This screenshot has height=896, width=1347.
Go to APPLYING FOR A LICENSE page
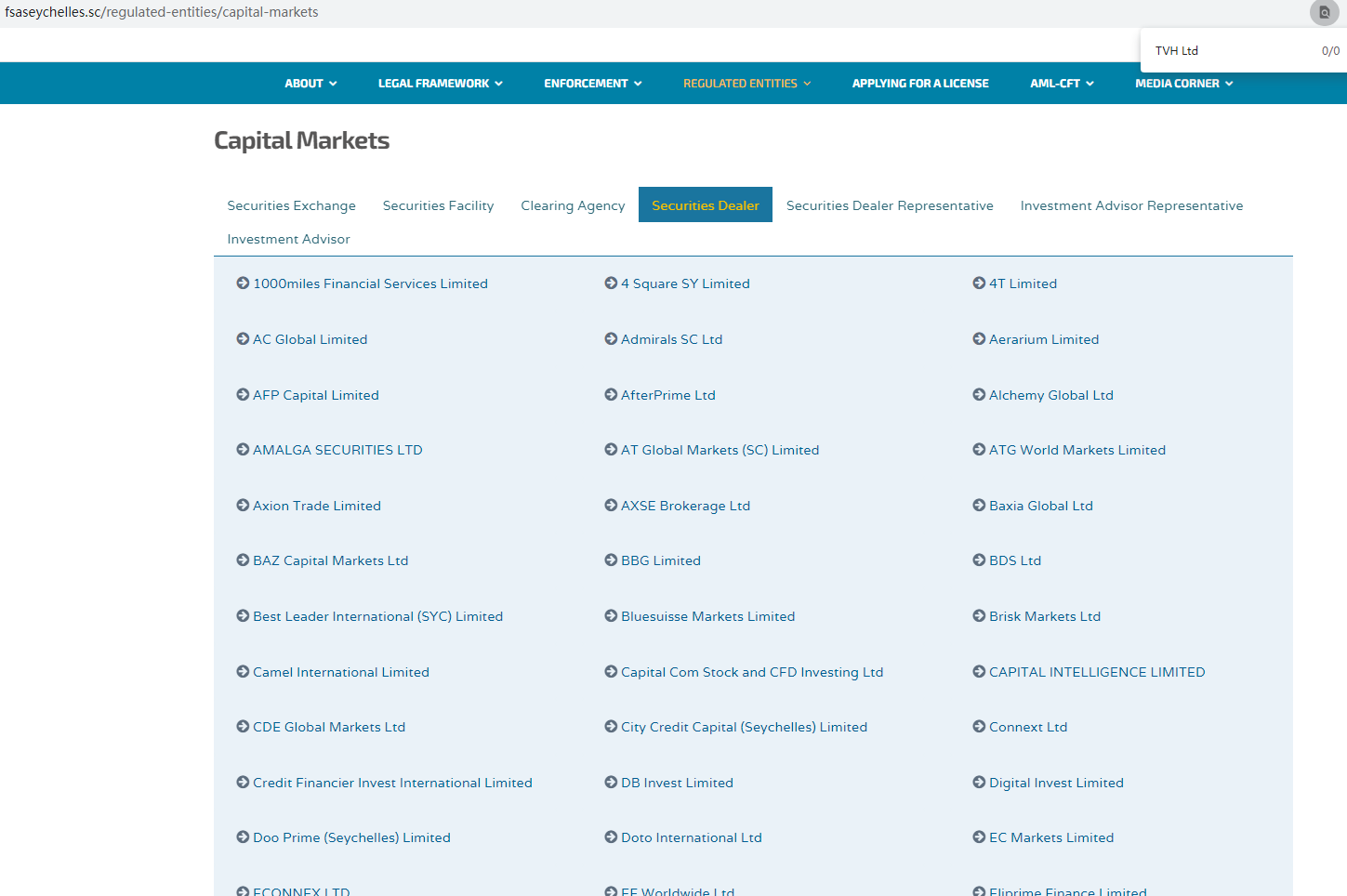pyautogui.click(x=920, y=84)
